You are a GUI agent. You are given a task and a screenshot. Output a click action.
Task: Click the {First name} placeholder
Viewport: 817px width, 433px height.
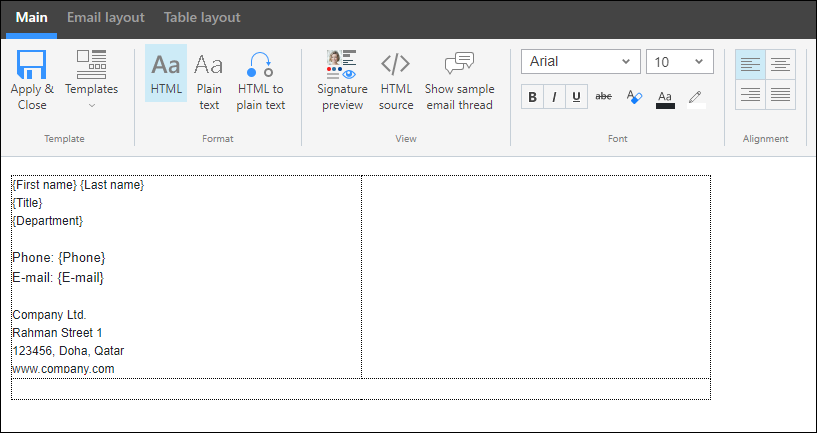coord(45,184)
